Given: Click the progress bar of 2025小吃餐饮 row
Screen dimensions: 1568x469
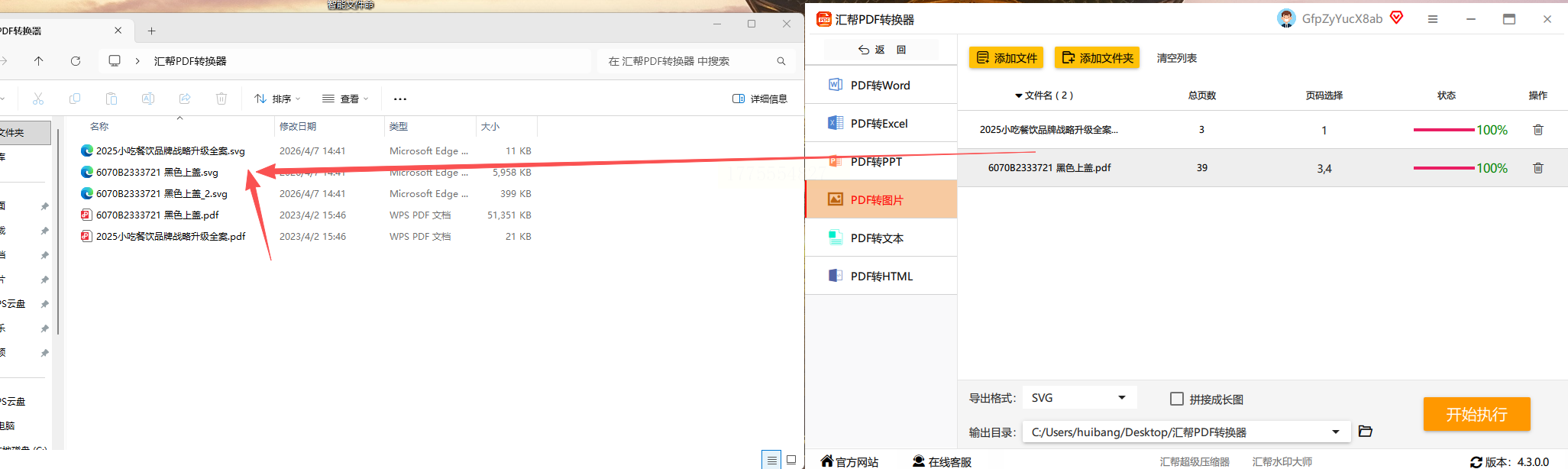Looking at the screenshot, I should tap(1444, 130).
